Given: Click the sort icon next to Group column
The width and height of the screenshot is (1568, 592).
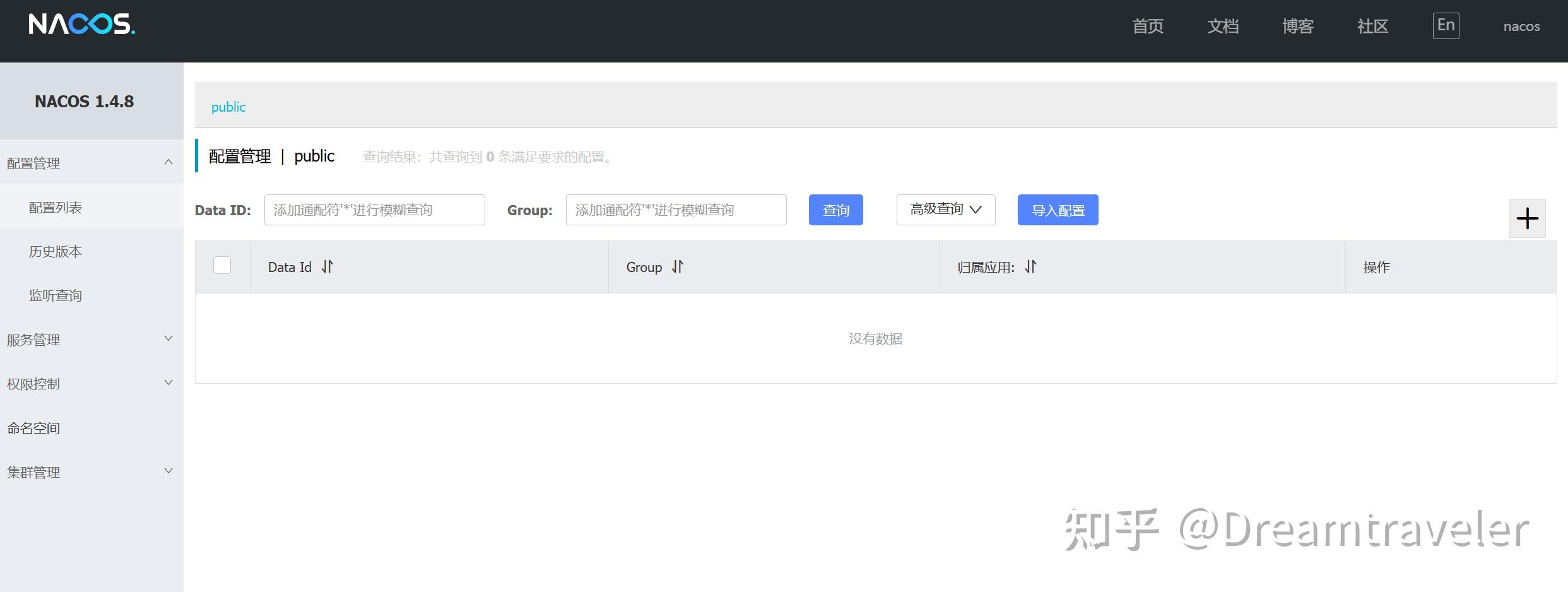Looking at the screenshot, I should point(676,267).
